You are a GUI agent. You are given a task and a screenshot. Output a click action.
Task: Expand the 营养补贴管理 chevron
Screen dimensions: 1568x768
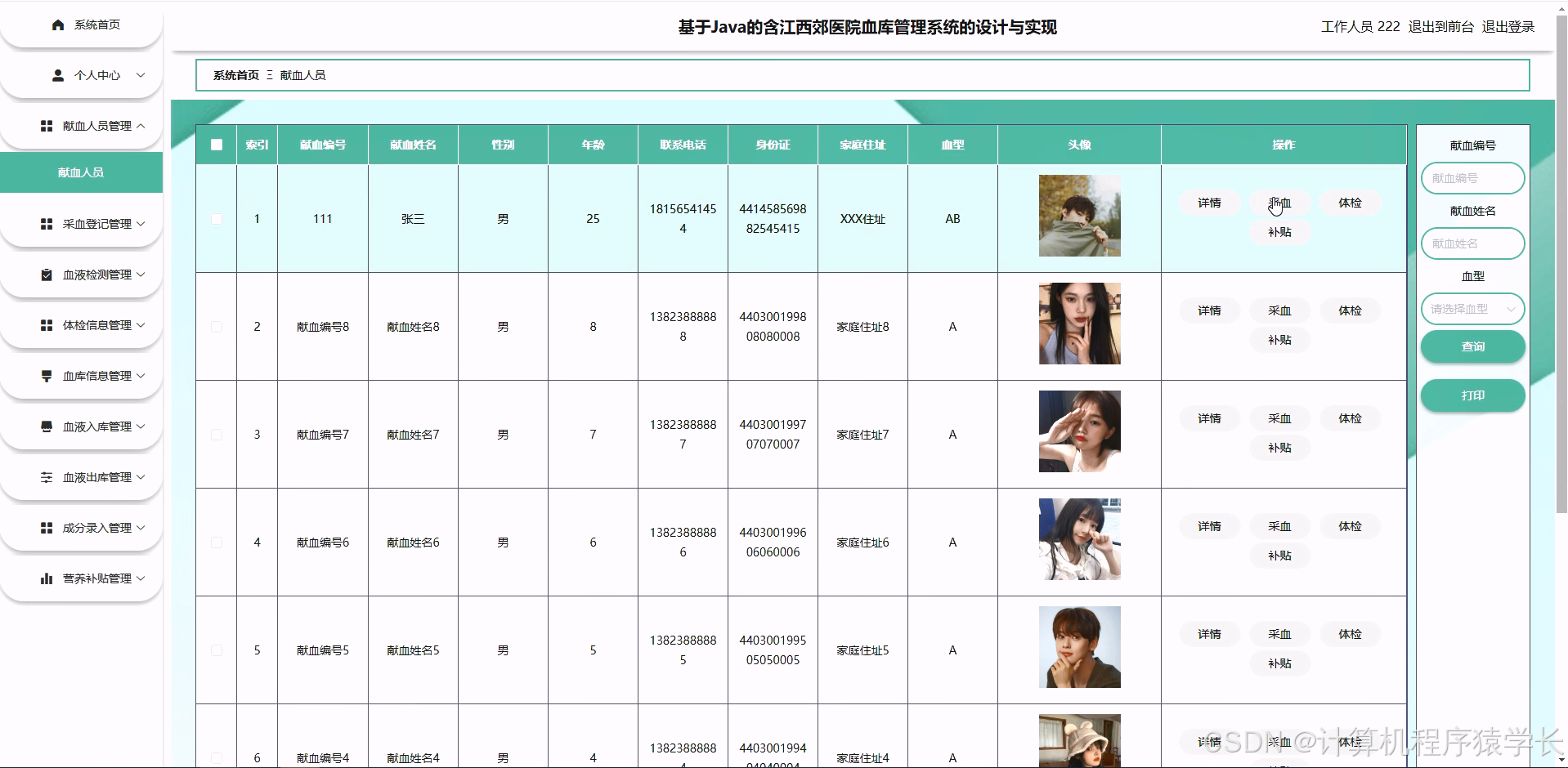pos(141,578)
